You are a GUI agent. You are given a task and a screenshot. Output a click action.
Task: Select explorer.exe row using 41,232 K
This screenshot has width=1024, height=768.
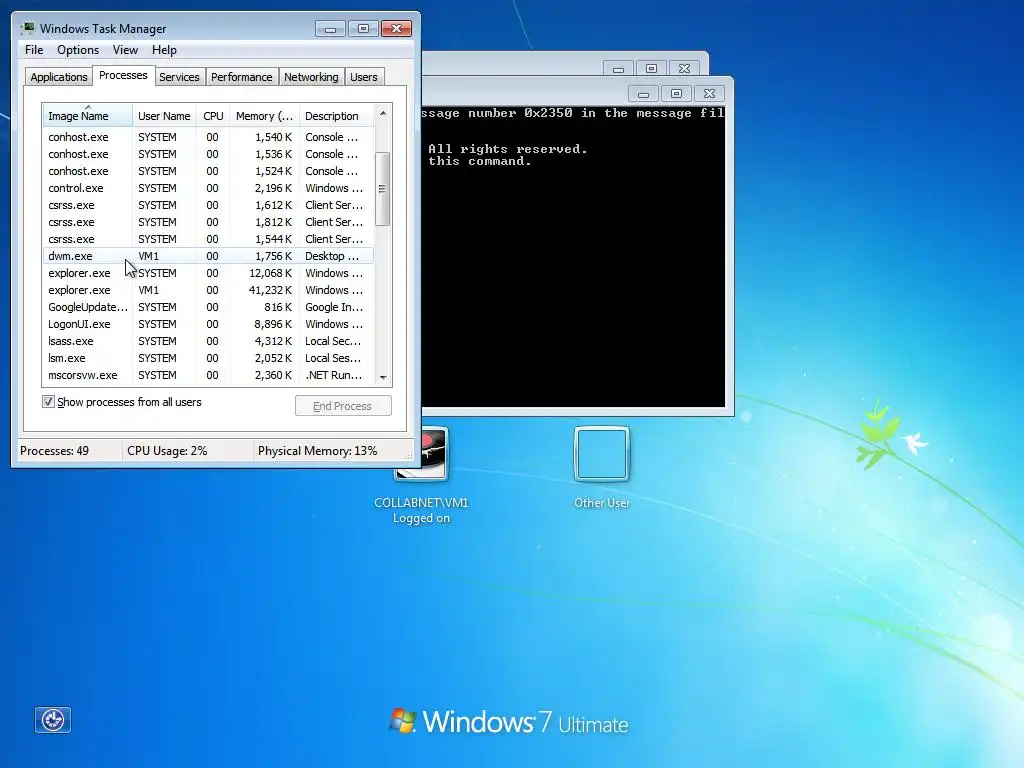point(208,290)
